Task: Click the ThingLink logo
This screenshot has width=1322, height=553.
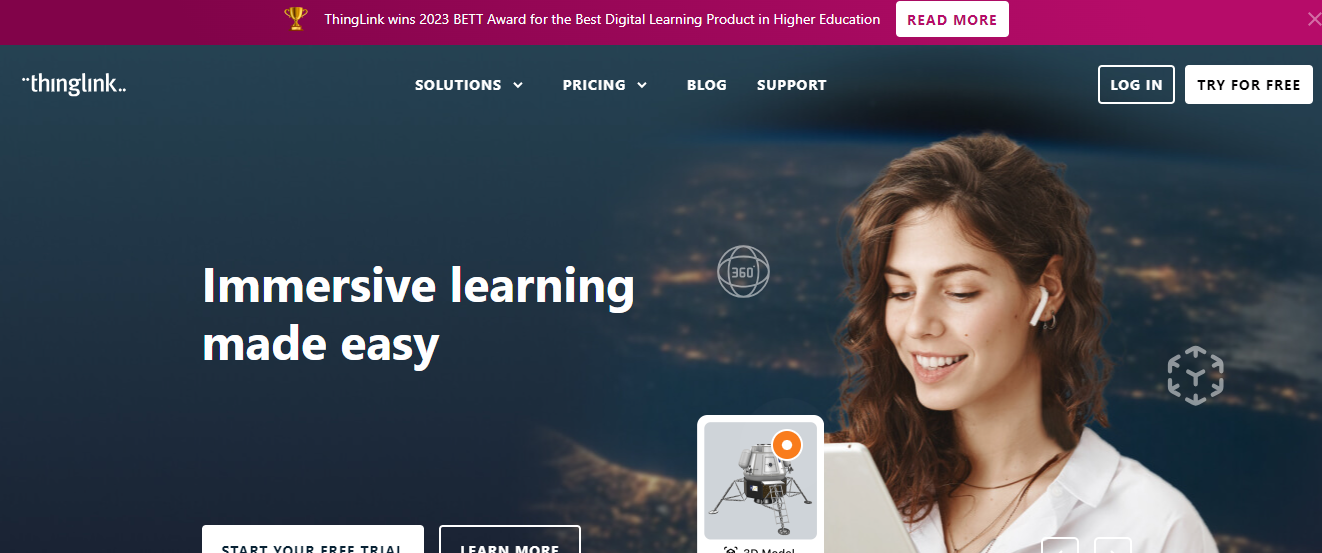Action: click(x=74, y=84)
